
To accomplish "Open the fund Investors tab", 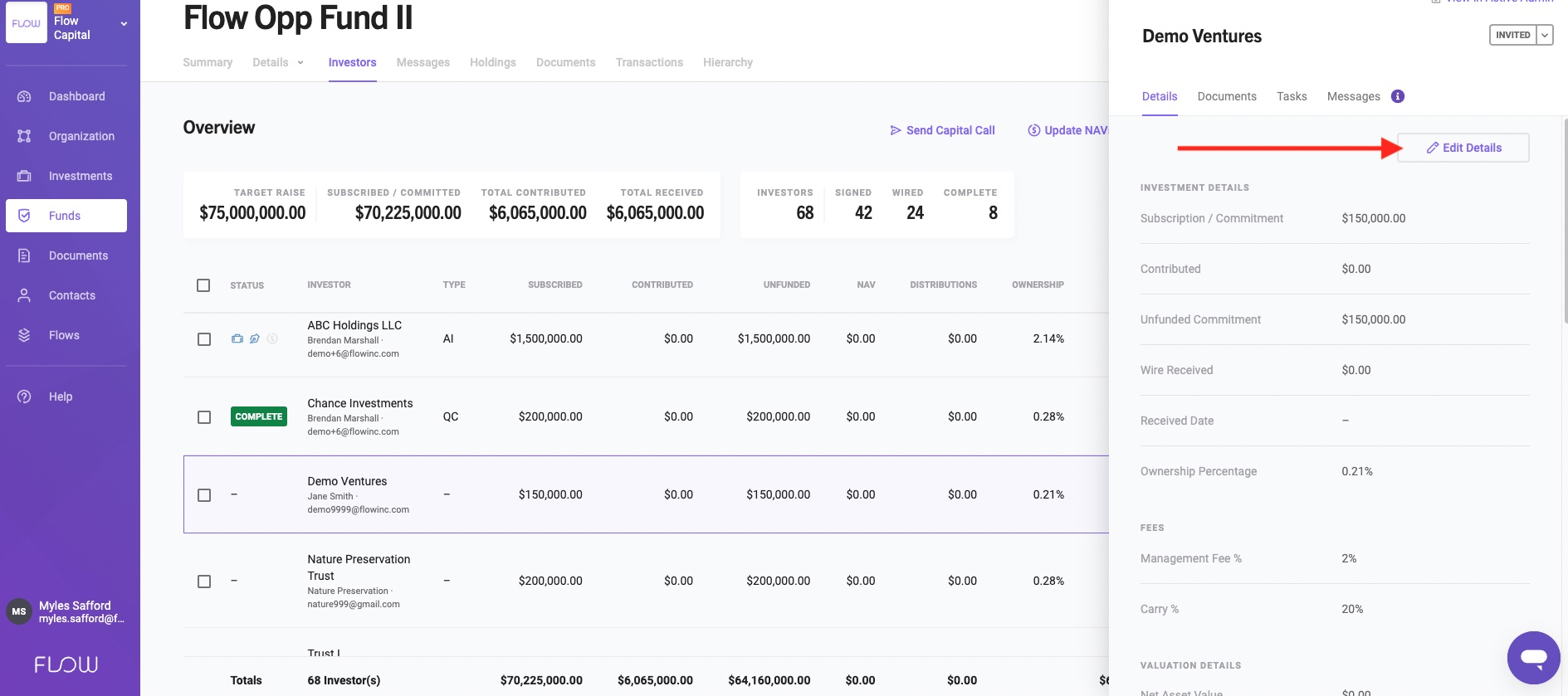I will [x=352, y=62].
